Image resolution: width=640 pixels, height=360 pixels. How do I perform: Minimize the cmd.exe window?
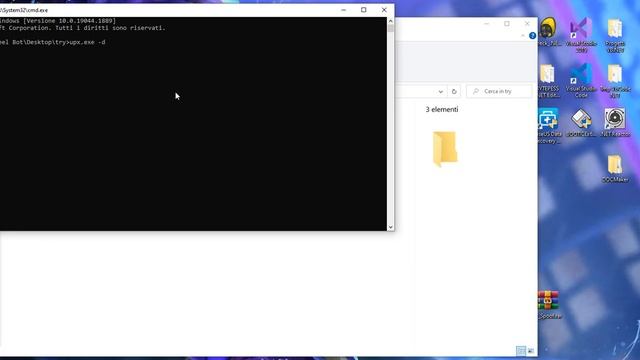[344, 10]
